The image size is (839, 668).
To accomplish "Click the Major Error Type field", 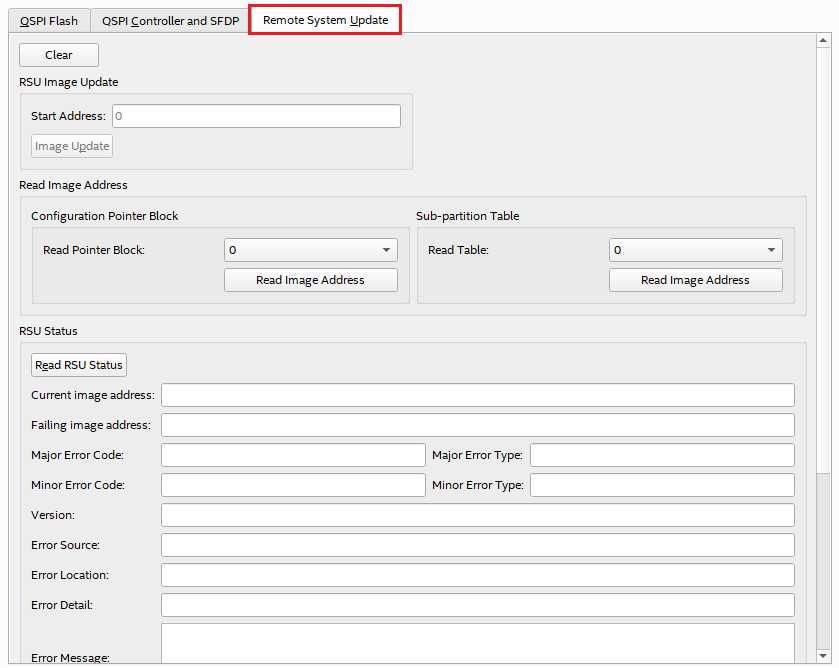I will point(662,455).
